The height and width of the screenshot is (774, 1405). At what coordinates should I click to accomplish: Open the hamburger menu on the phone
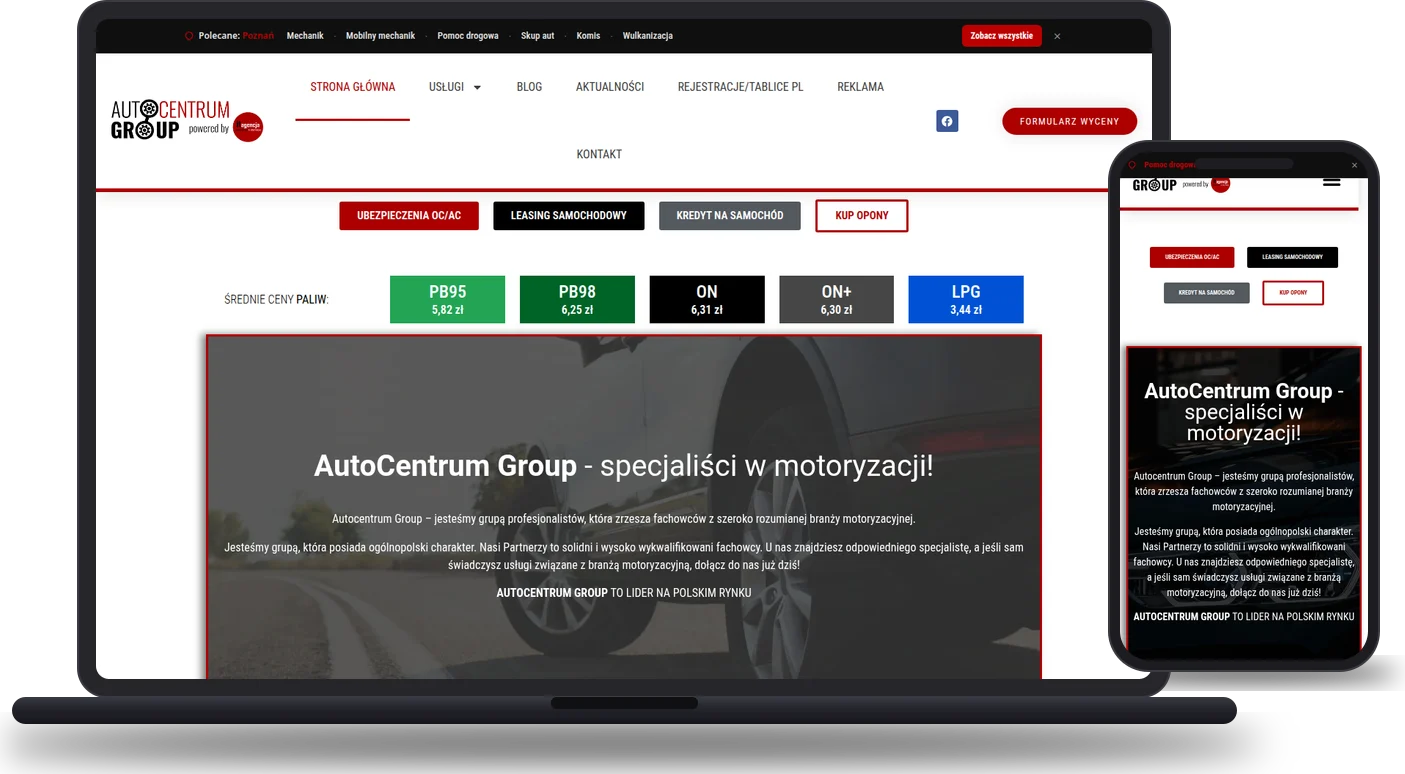(x=1331, y=182)
